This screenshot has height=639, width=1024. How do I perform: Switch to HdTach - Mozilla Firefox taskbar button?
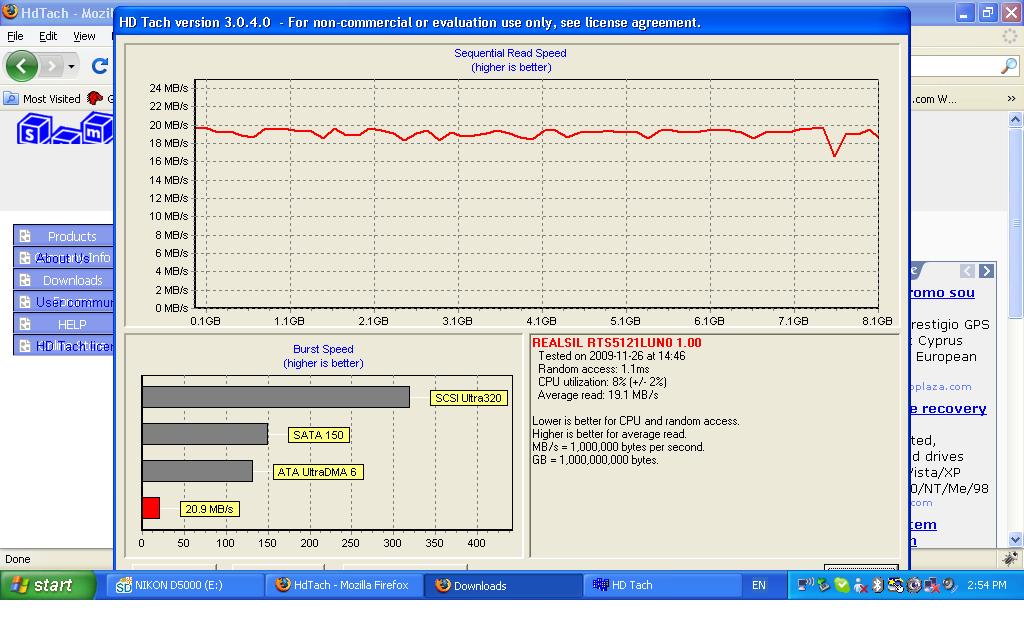tap(345, 585)
